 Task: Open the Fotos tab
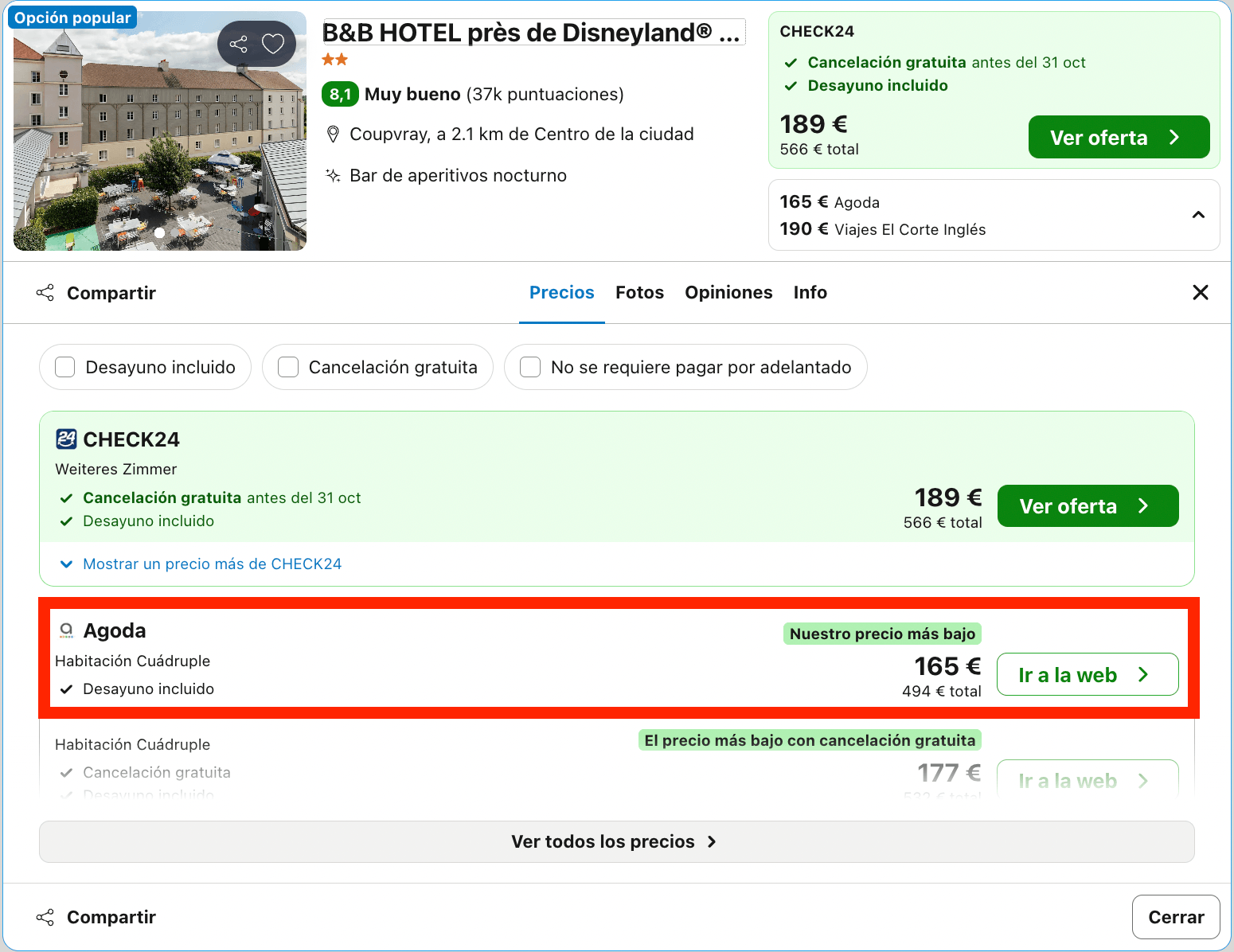(x=639, y=293)
